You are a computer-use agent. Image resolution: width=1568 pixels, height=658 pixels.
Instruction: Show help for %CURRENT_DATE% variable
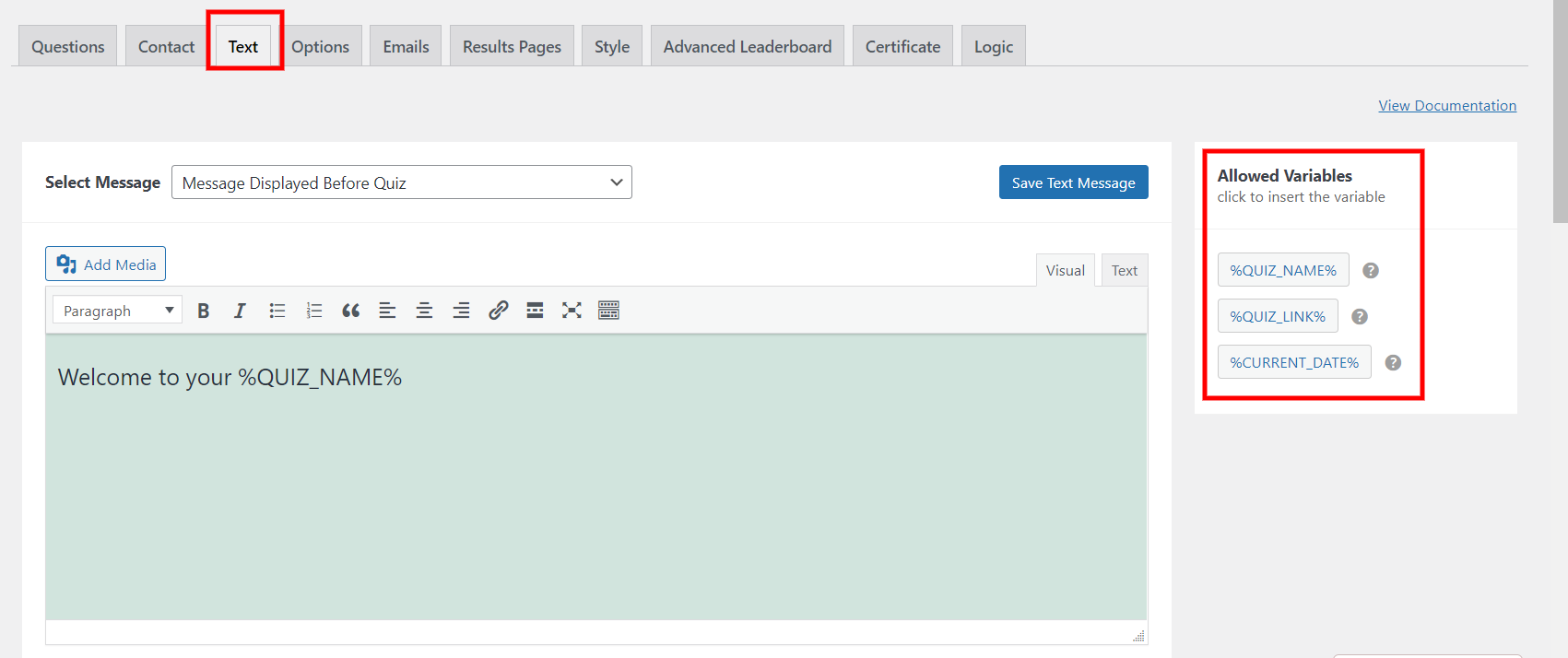(1393, 362)
